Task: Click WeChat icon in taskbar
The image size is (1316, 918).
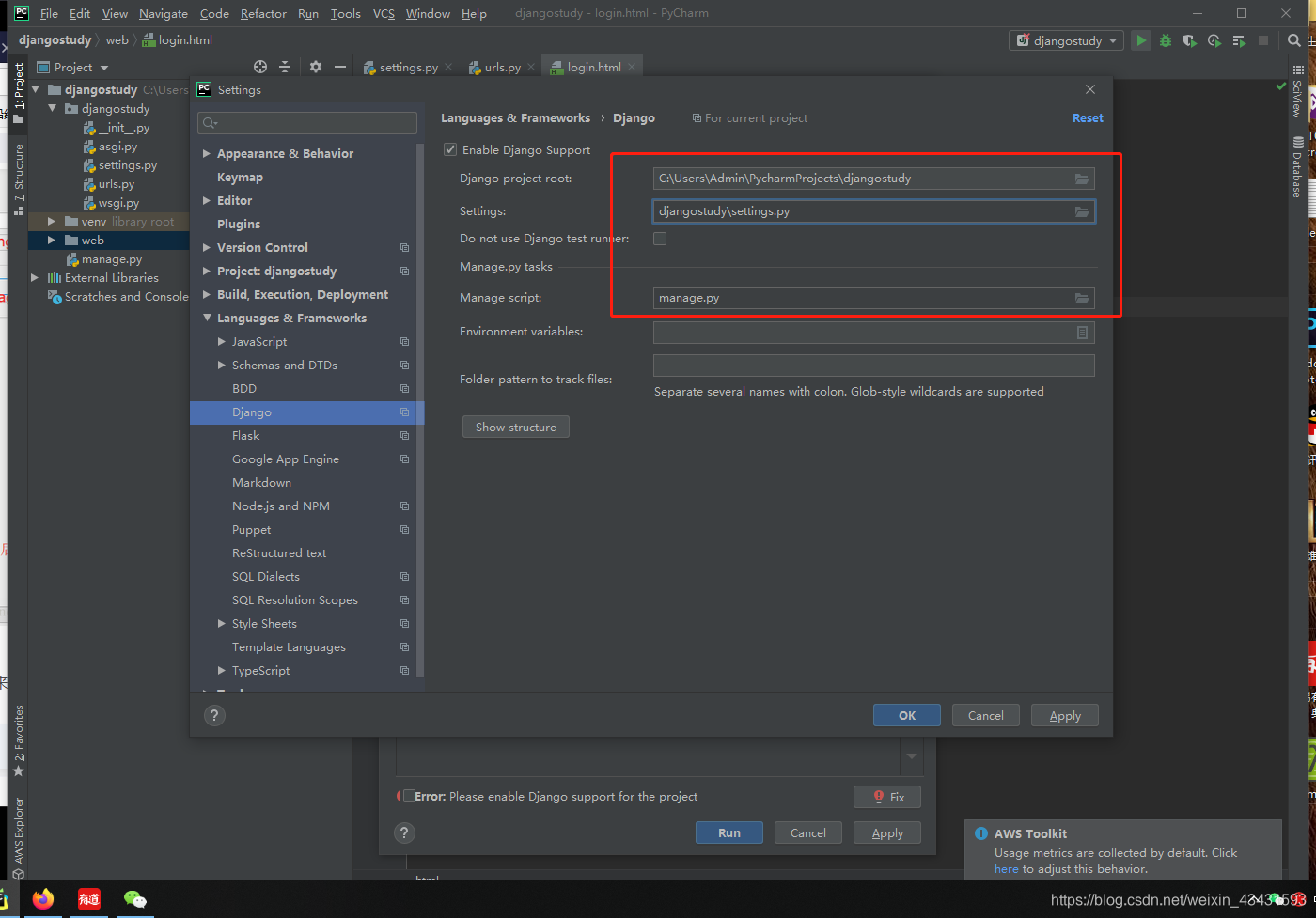Action: click(135, 898)
